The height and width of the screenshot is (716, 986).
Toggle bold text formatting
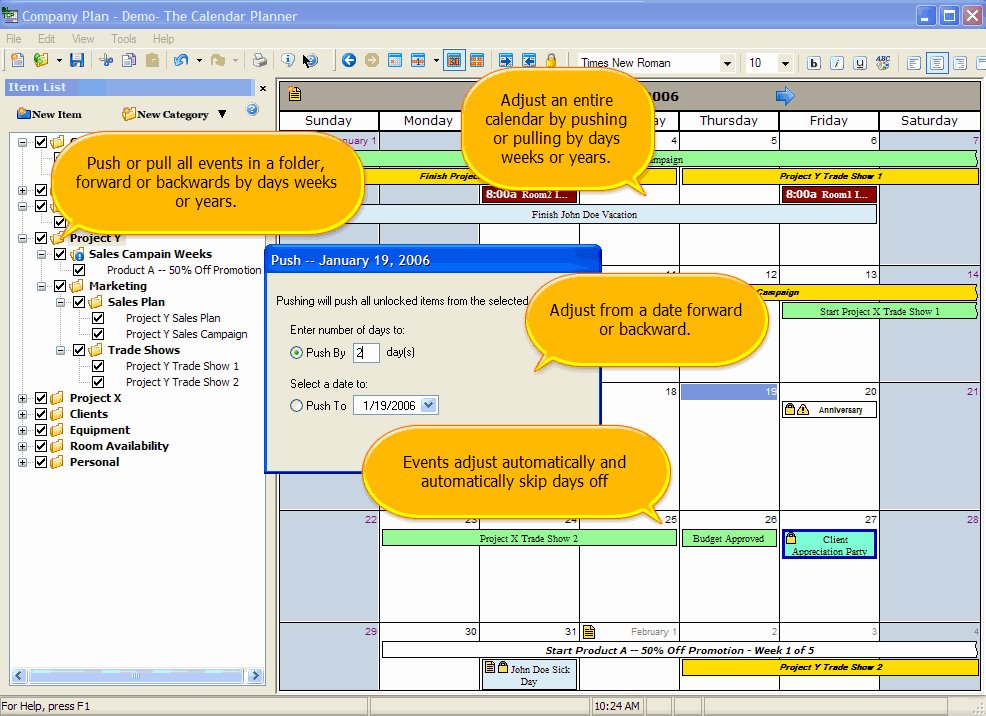pos(814,63)
